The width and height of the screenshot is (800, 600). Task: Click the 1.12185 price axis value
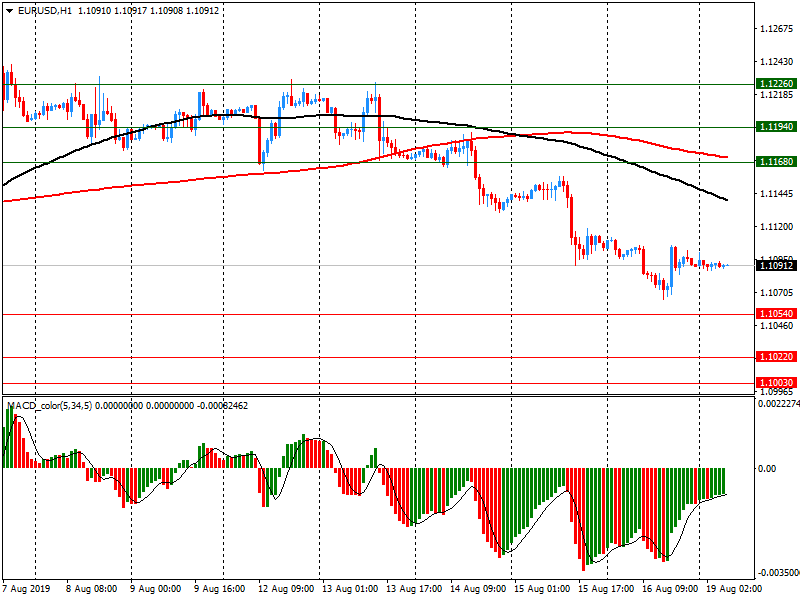[777, 95]
